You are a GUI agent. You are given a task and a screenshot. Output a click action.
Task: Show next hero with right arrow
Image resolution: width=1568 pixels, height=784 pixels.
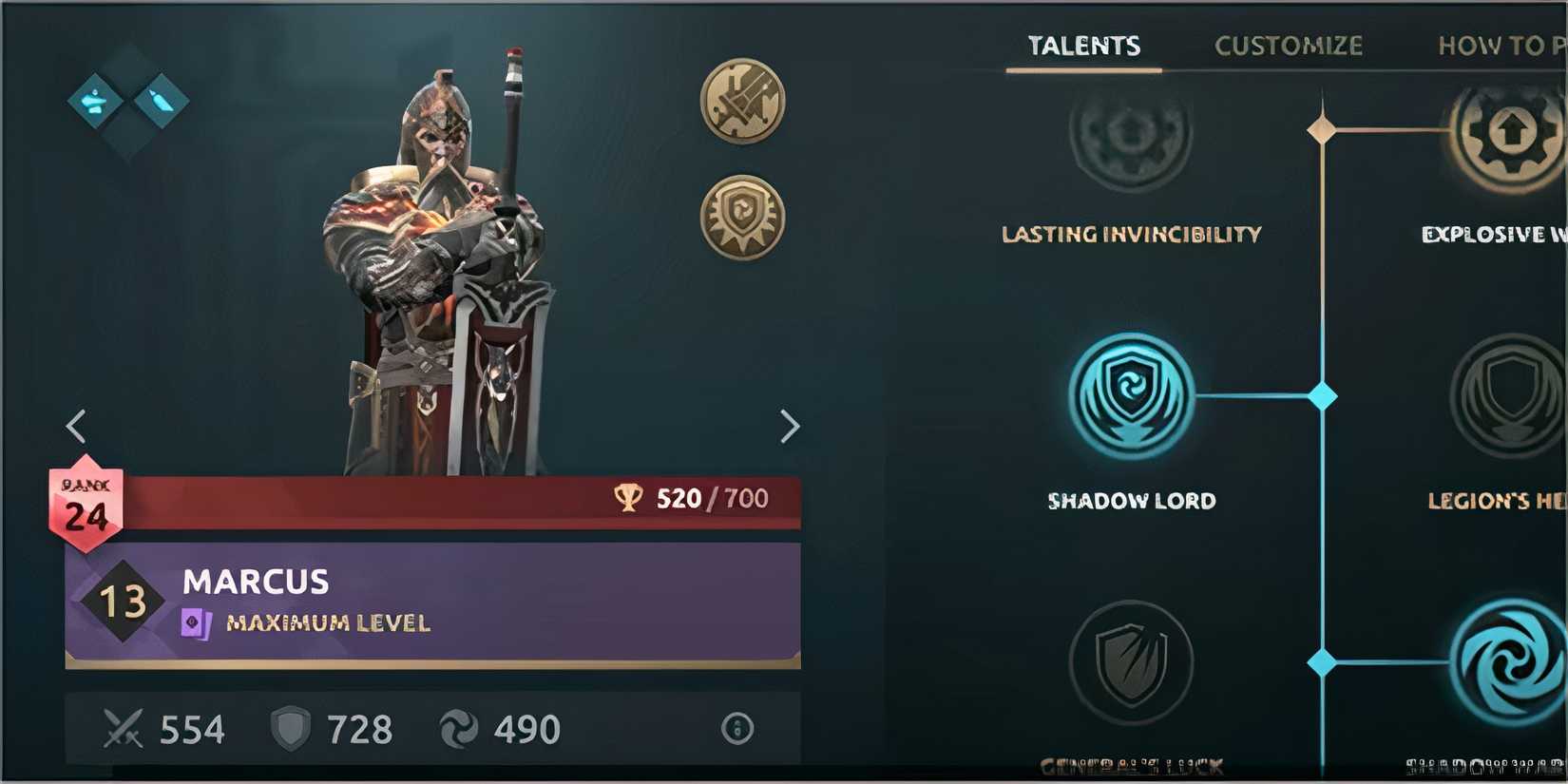789,427
